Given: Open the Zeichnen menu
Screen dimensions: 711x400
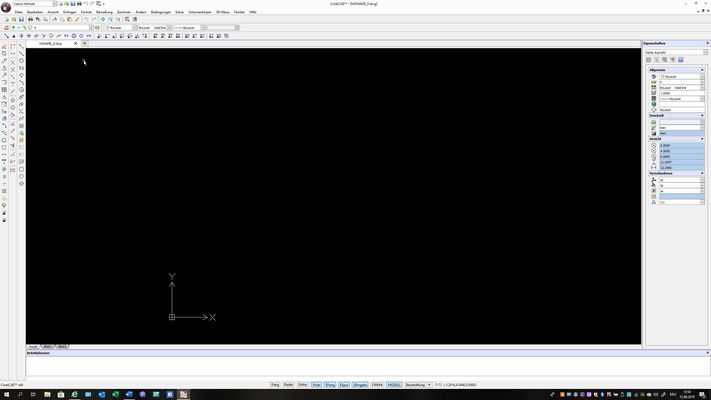Looking at the screenshot, I should pyautogui.click(x=124, y=12).
